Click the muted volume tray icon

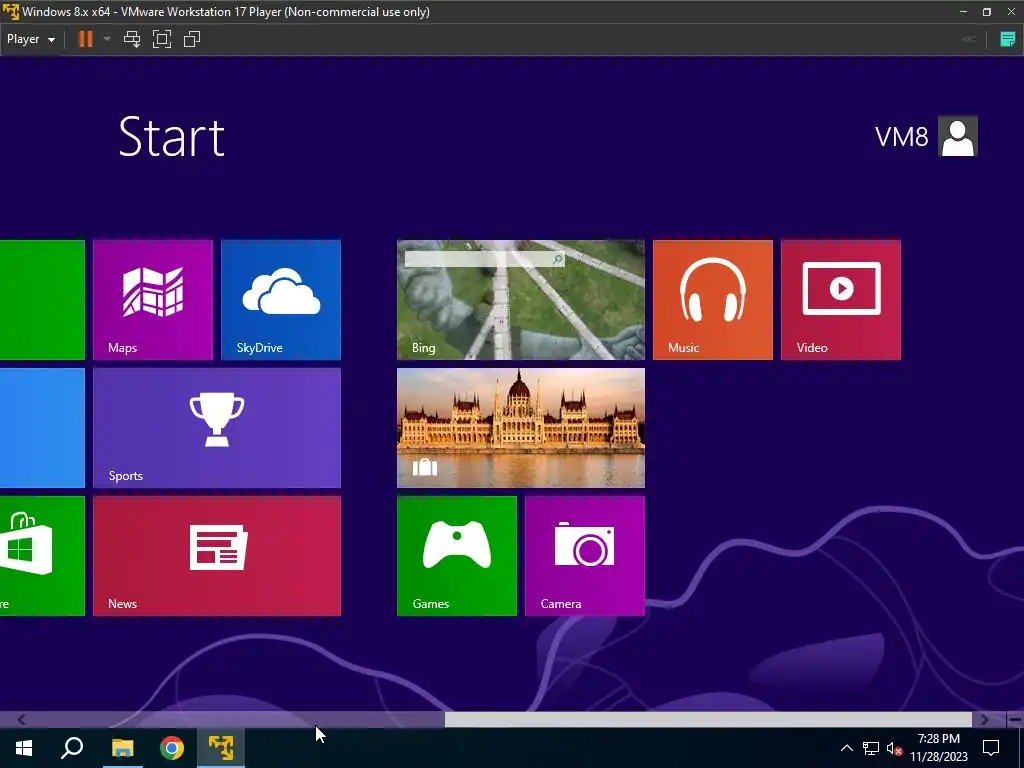895,748
